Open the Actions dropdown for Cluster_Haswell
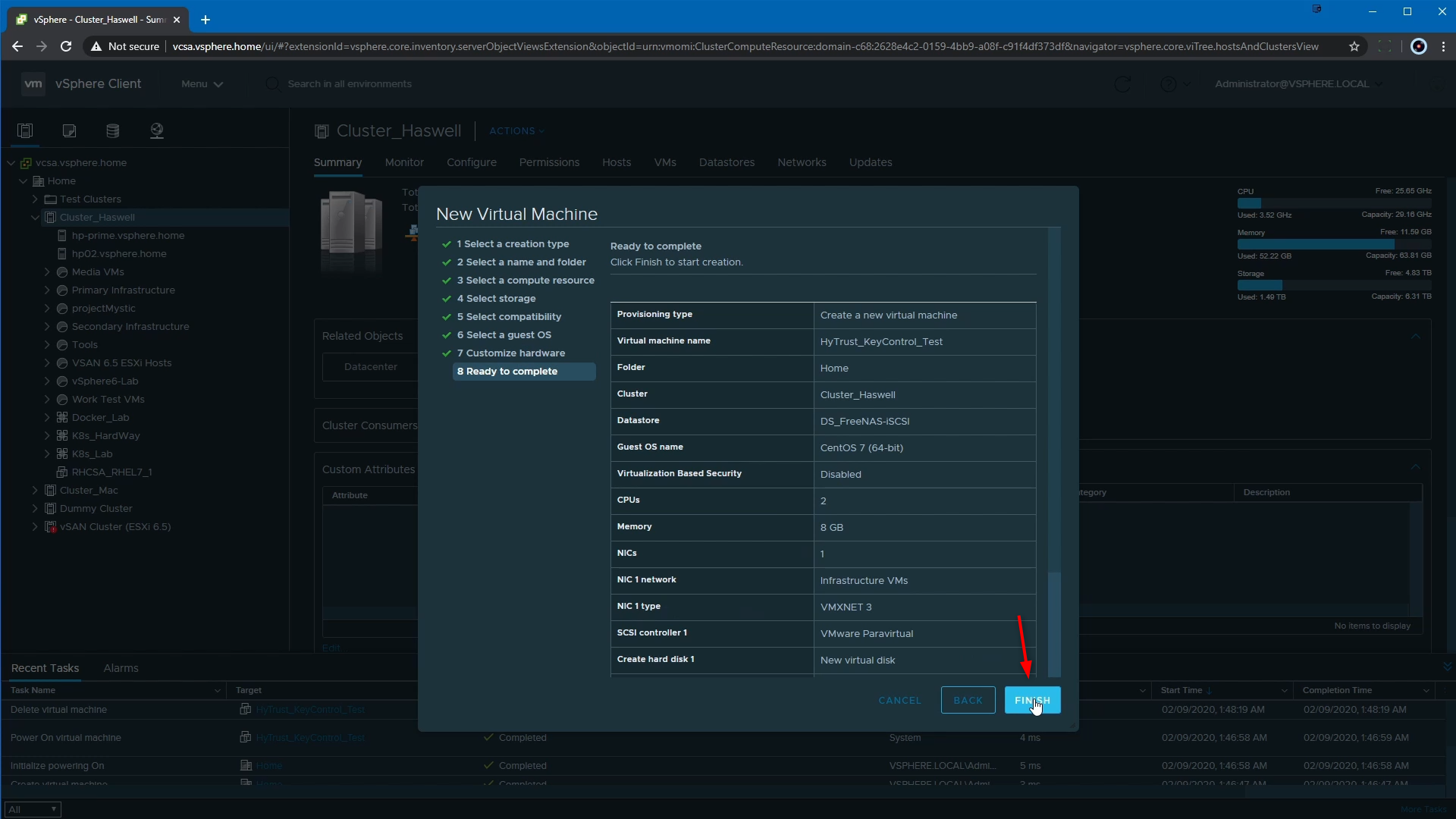Image resolution: width=1456 pixels, height=819 pixels. (x=516, y=130)
